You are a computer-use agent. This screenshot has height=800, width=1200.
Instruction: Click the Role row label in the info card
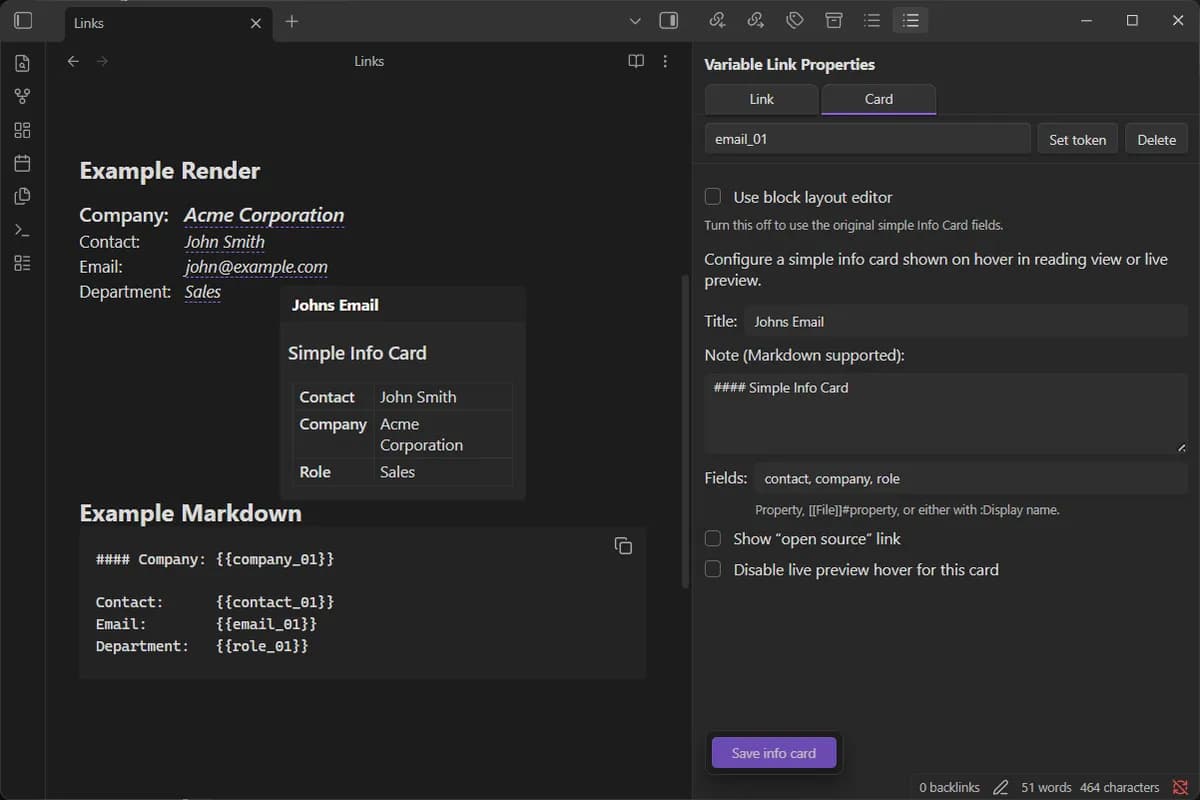point(315,472)
